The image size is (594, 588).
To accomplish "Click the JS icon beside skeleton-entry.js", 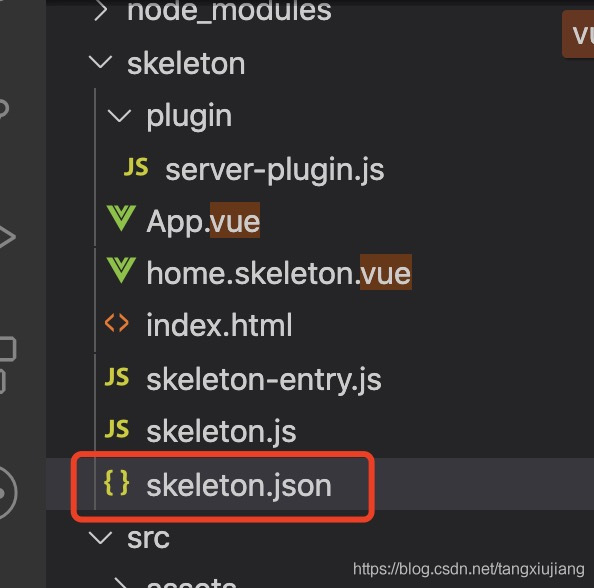I will click(117, 377).
